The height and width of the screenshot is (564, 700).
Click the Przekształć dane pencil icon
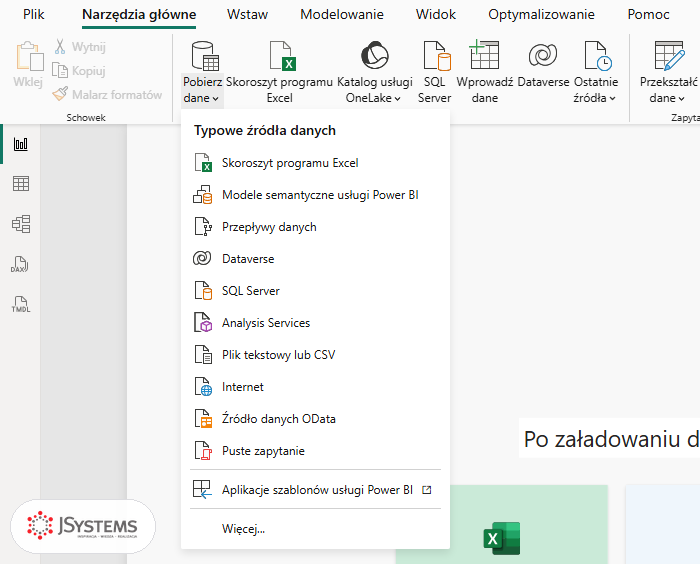[669, 56]
